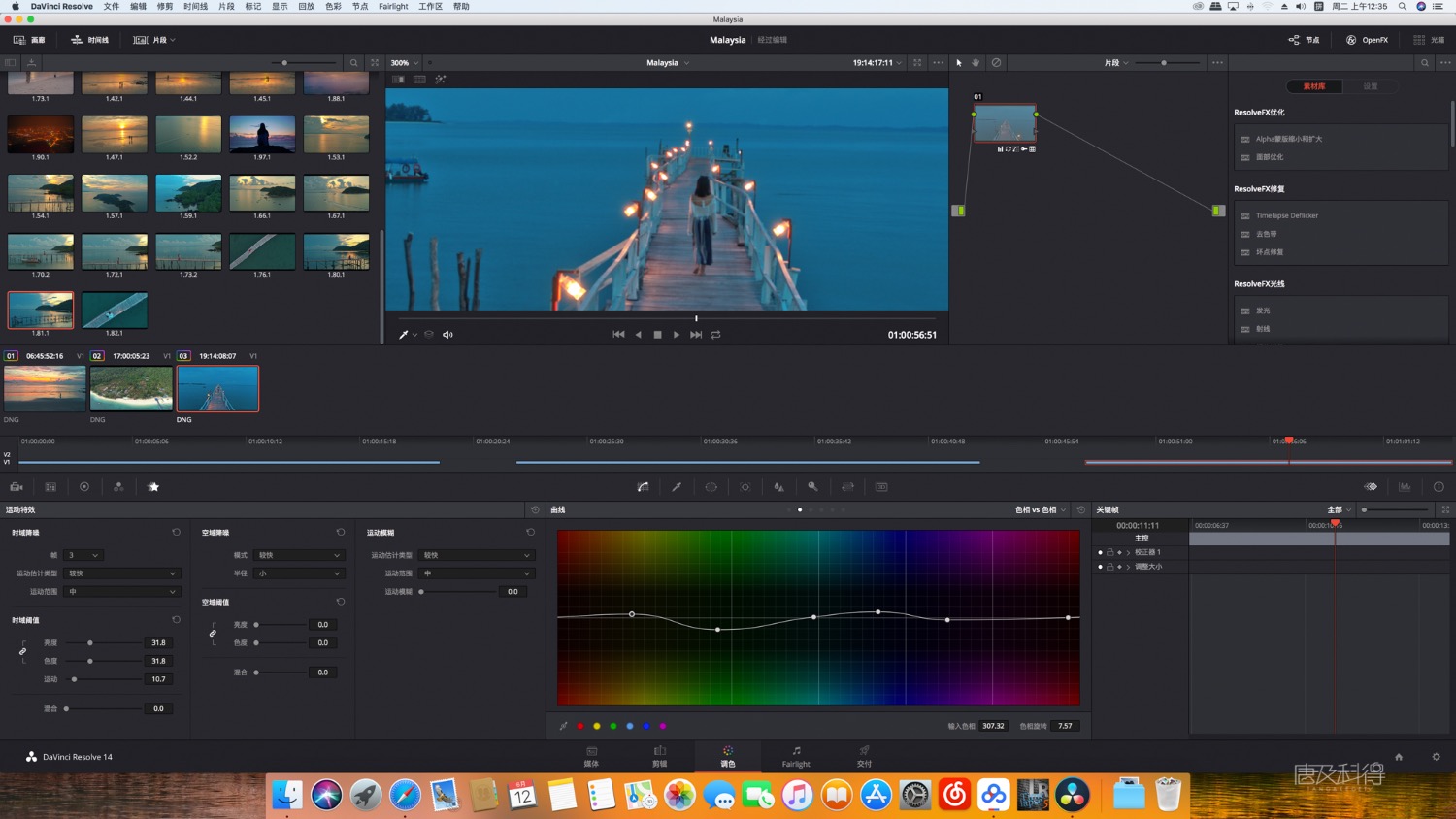Open the Color Match palette icon
Viewport: 1456px width, 819px height.
tap(50, 487)
